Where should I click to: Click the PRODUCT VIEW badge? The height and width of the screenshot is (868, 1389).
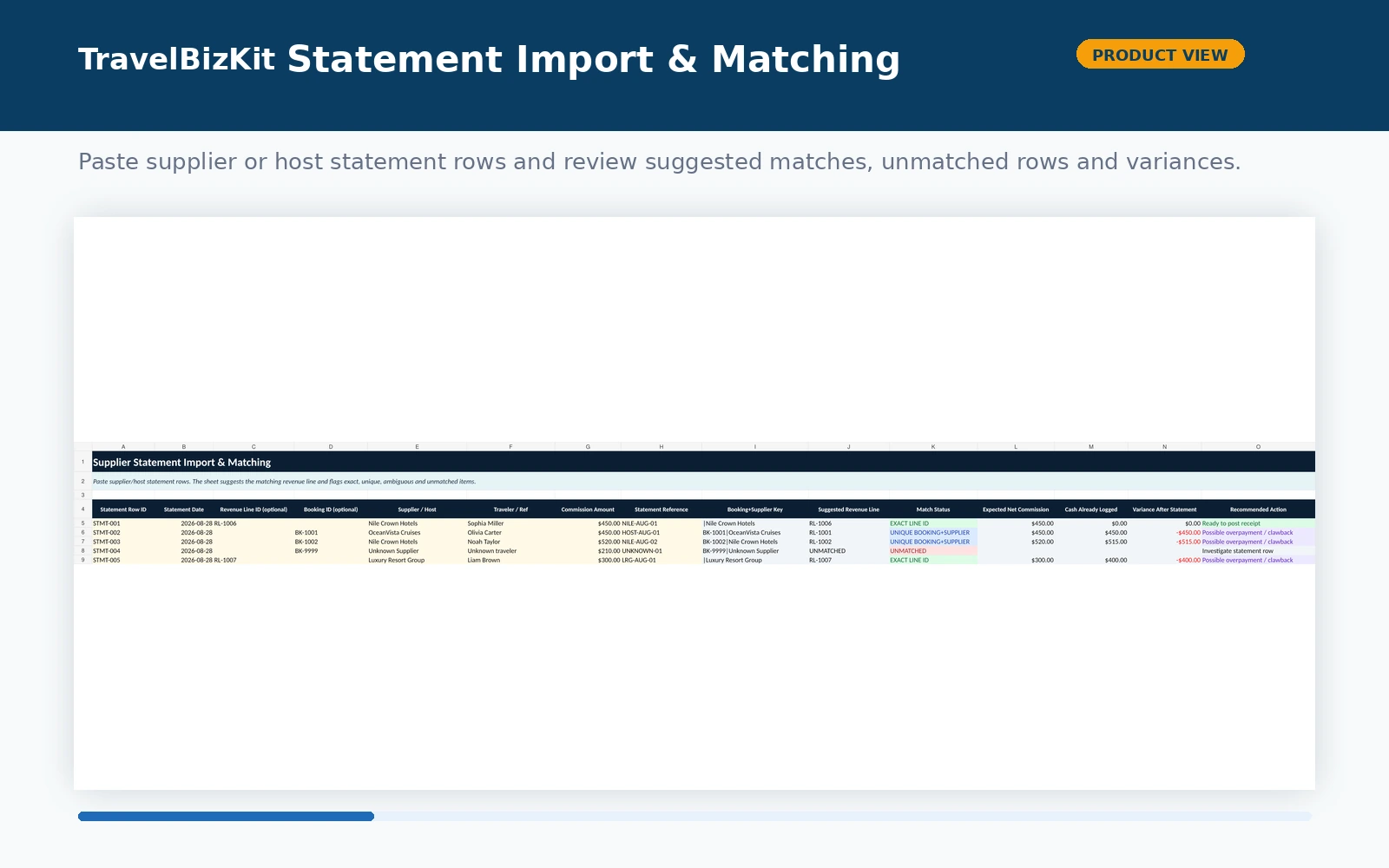[1160, 55]
